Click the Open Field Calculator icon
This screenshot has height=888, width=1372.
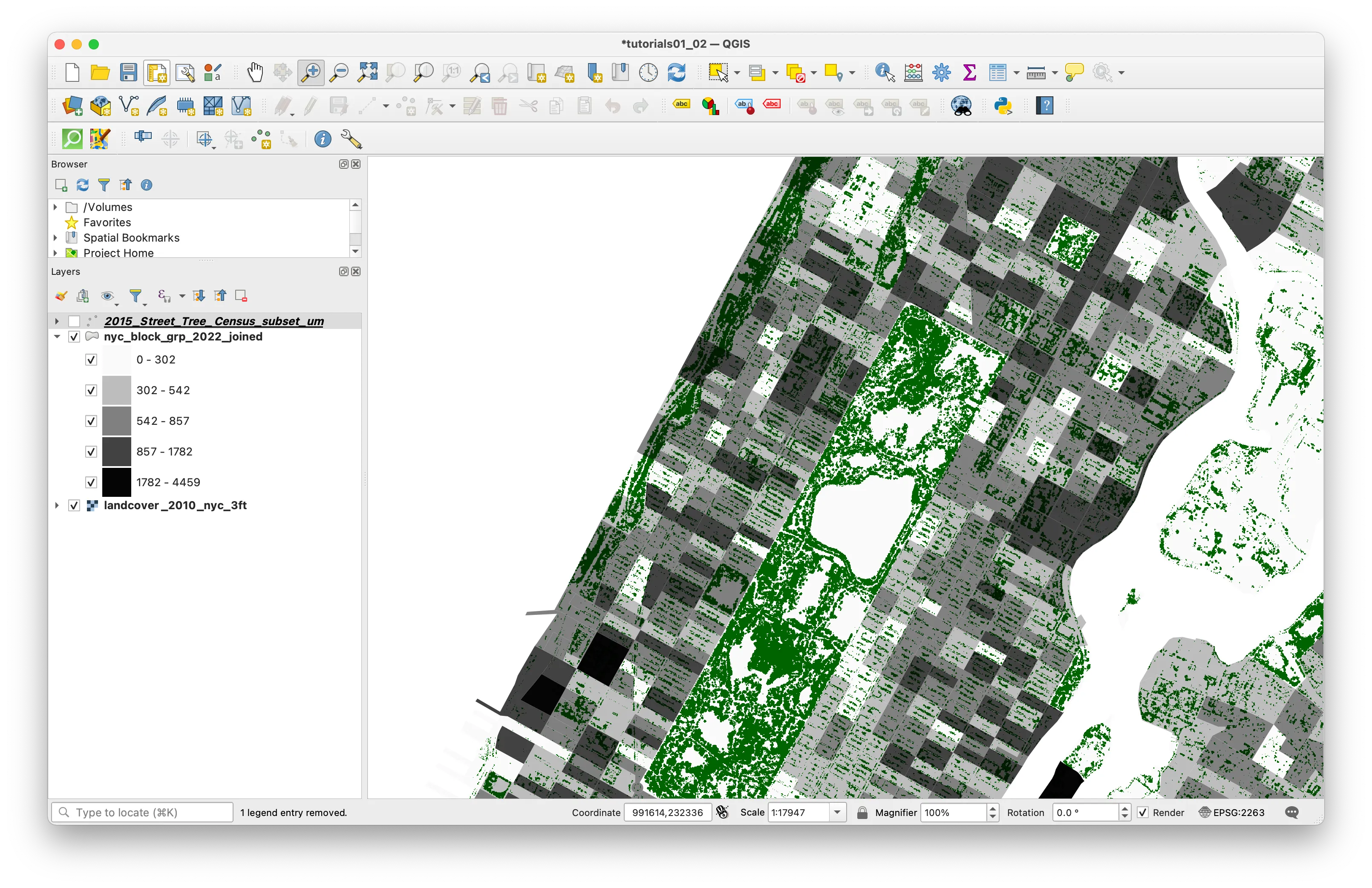(913, 73)
